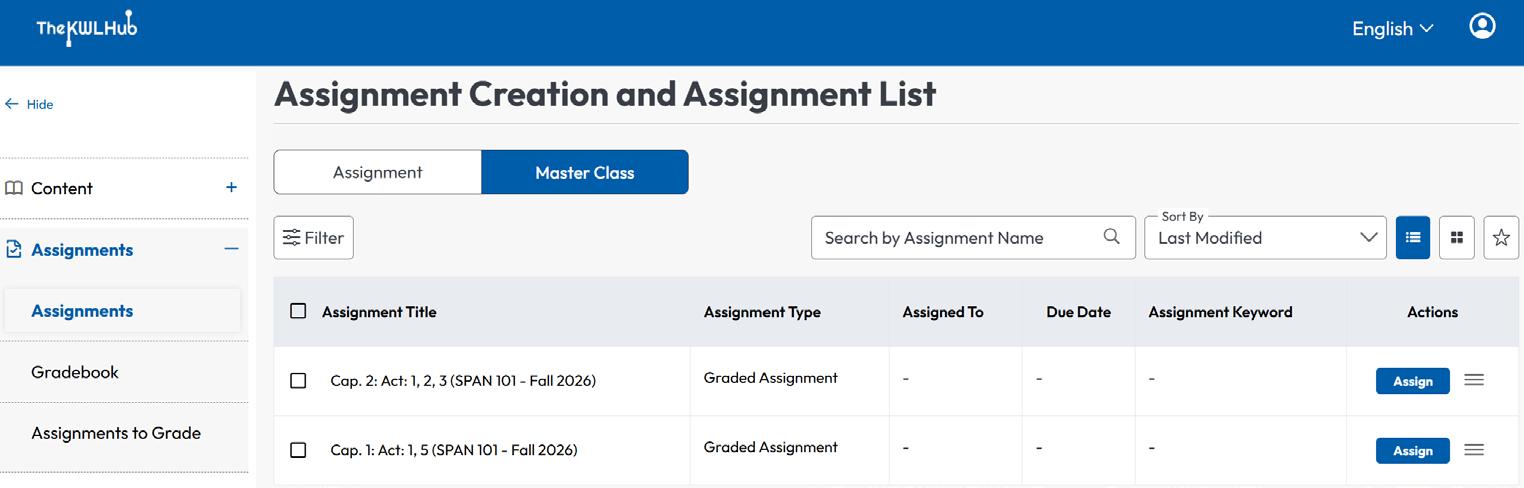1524x488 pixels.
Task: Click The KWL Hub logo
Action: click(87, 29)
